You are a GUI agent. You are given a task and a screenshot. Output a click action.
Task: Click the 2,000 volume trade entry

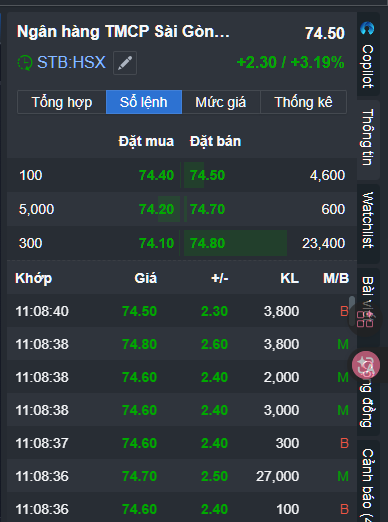[281, 377]
